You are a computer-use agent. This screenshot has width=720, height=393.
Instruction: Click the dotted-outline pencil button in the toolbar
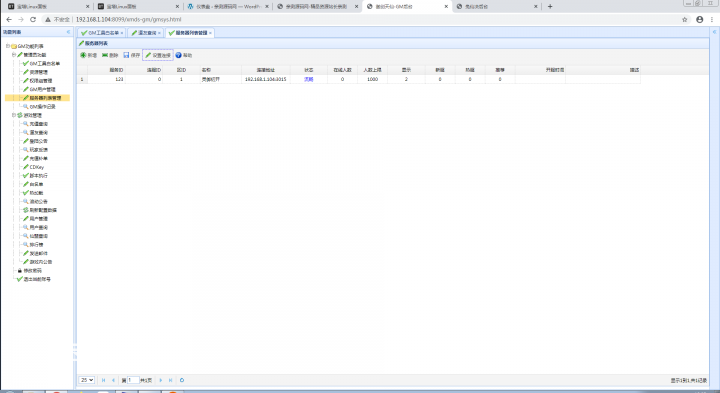tap(158, 55)
